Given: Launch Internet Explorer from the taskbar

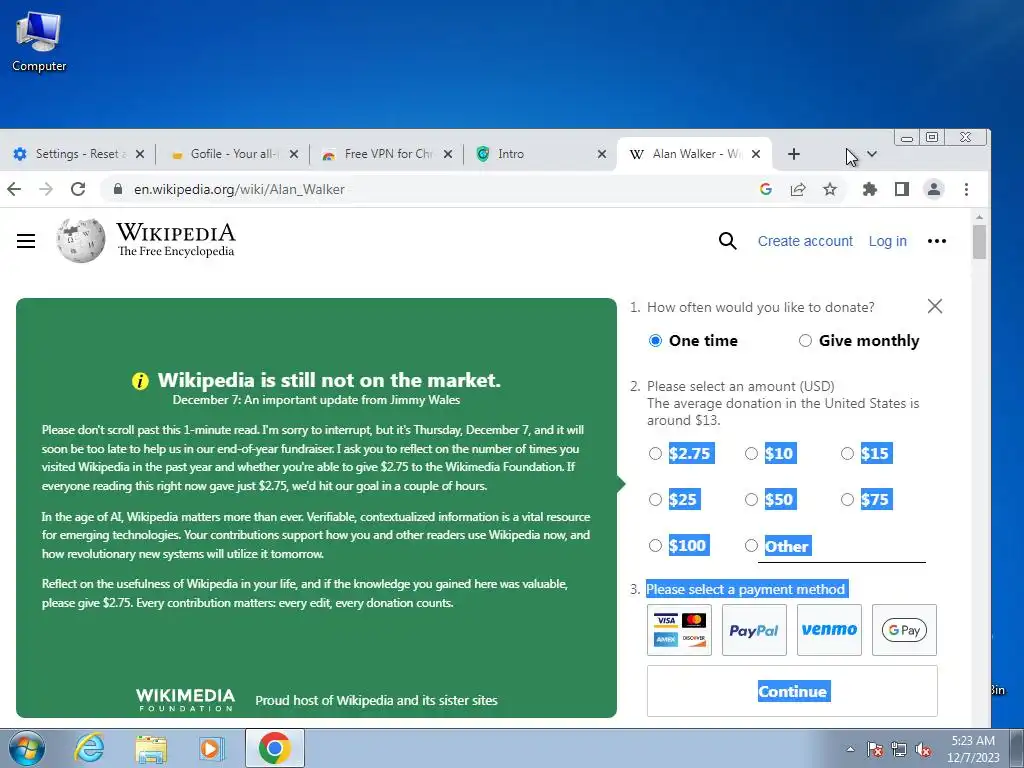Looking at the screenshot, I should 89,748.
